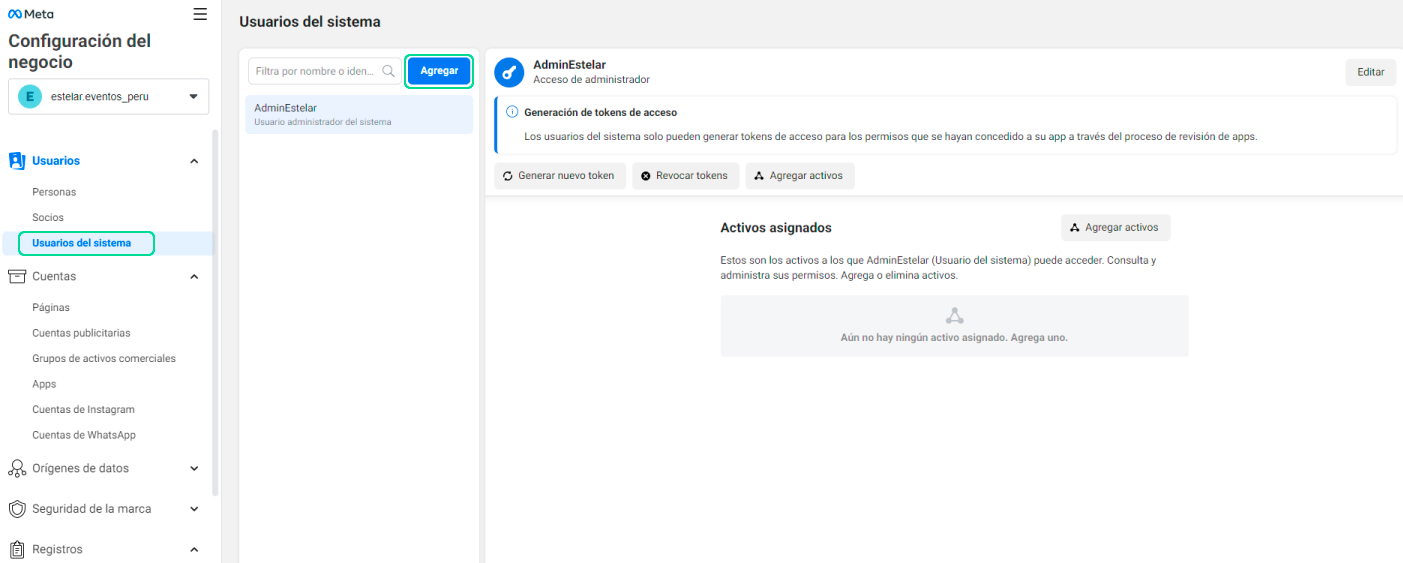
Task: Open the hamburger menu next to Meta logo
Action: [x=200, y=14]
